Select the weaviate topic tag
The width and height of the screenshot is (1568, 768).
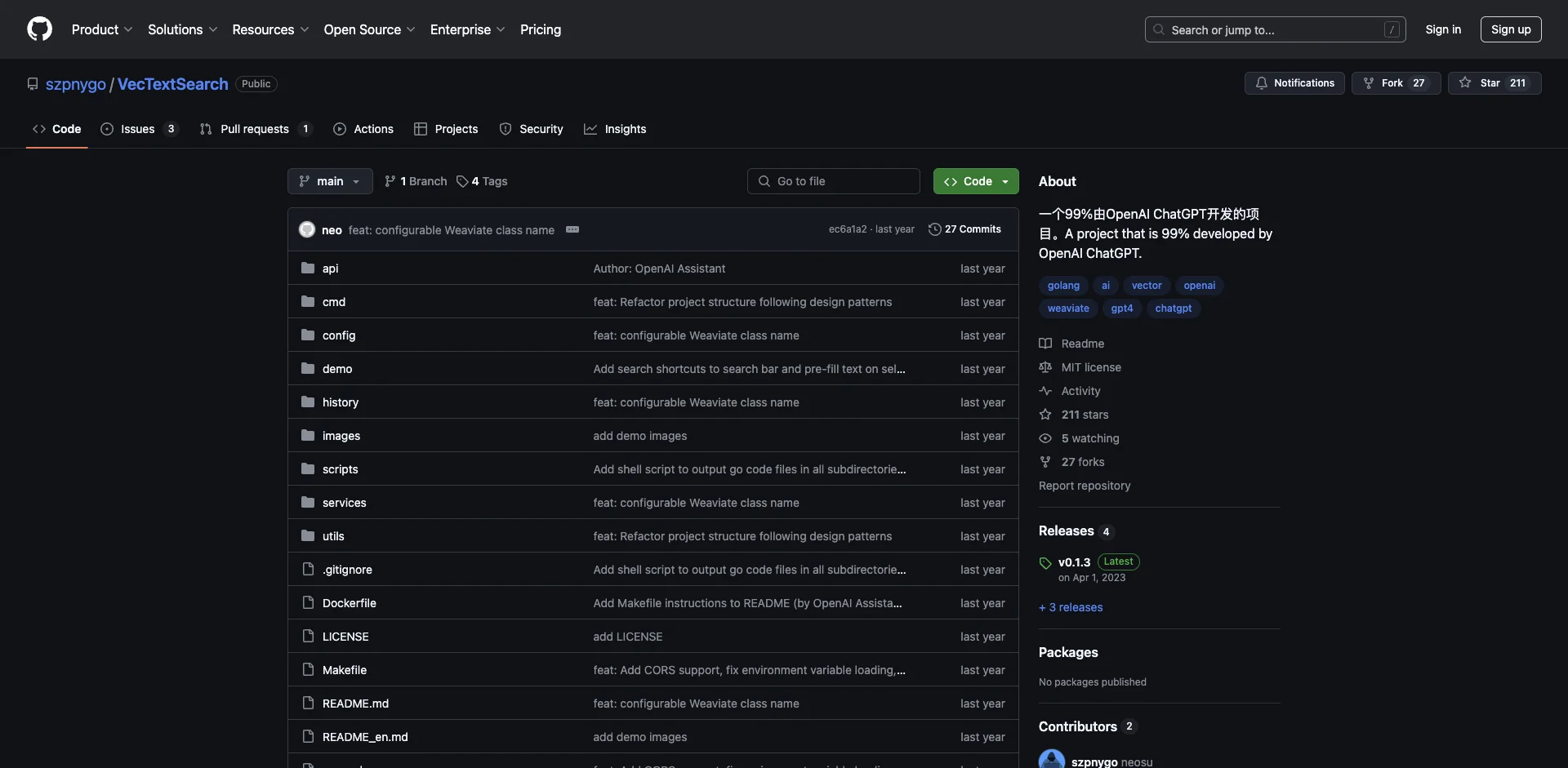pos(1068,309)
